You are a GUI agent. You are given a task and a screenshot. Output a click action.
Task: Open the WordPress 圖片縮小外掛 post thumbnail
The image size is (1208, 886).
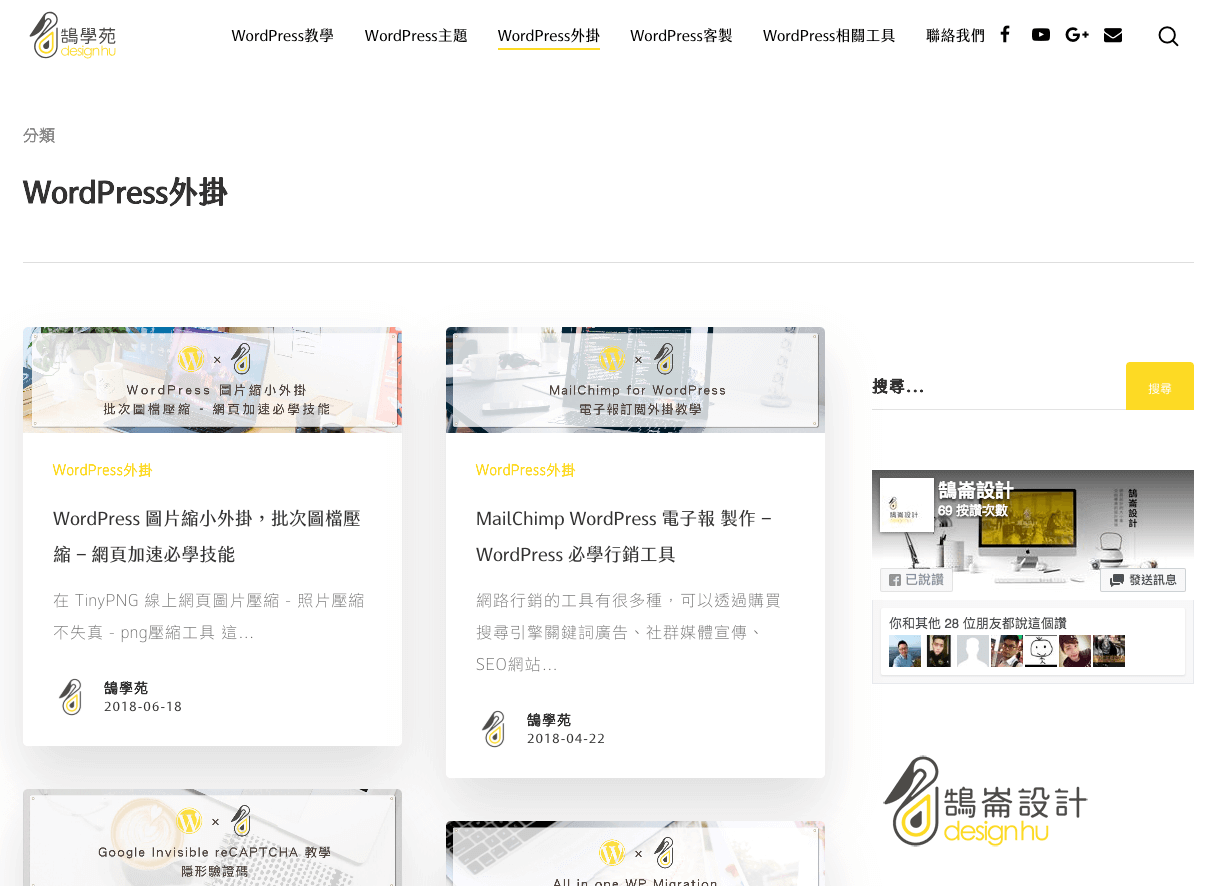(x=212, y=380)
